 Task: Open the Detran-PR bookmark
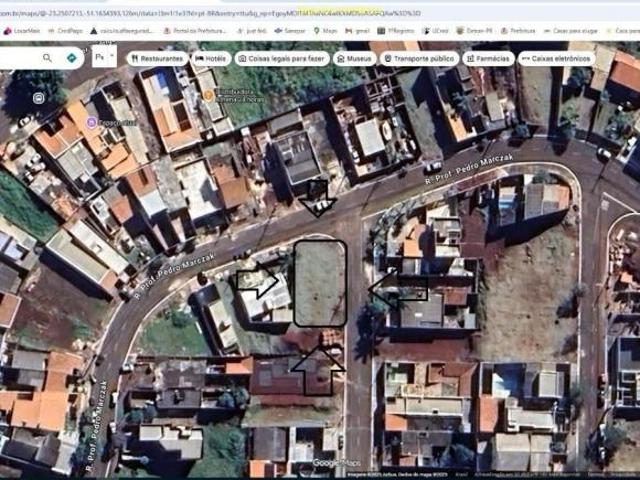474,31
